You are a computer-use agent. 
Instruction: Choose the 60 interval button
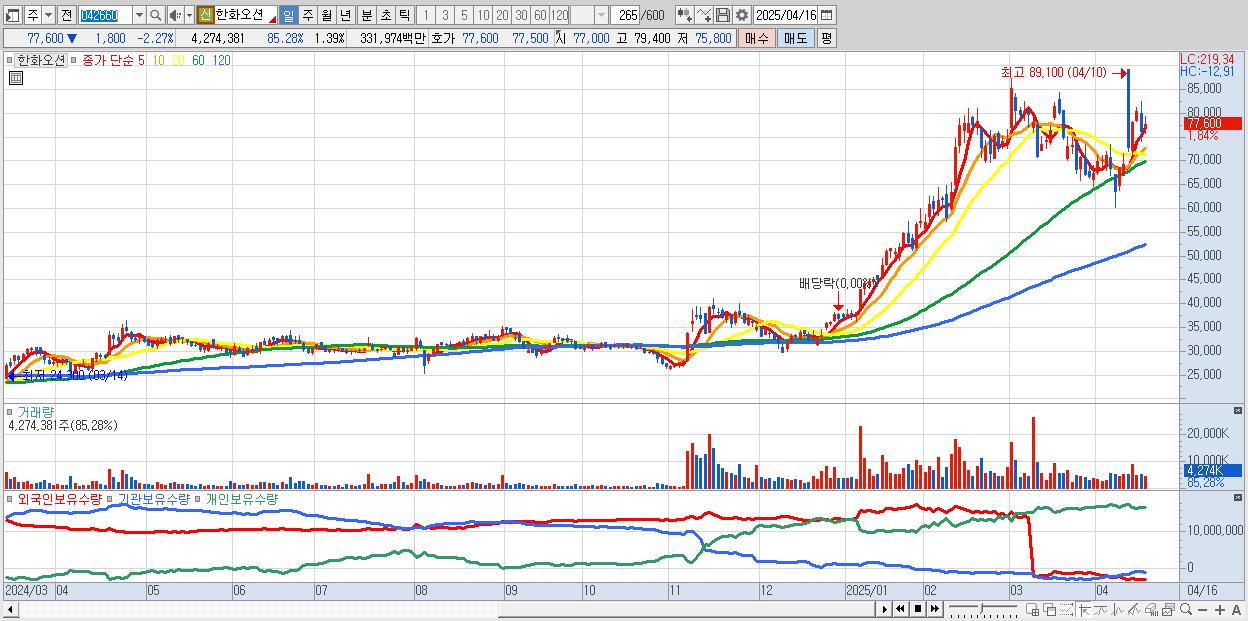[540, 15]
